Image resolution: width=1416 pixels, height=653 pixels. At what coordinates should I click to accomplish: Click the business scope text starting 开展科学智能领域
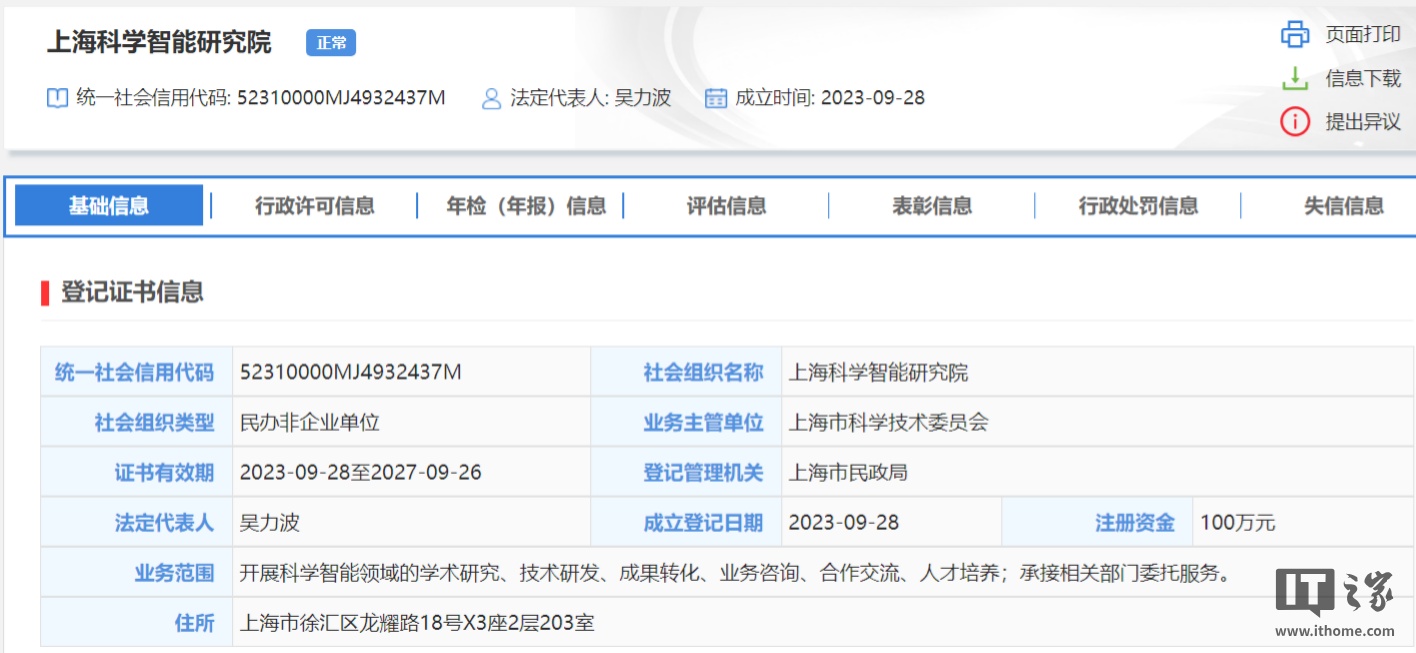tap(735, 573)
